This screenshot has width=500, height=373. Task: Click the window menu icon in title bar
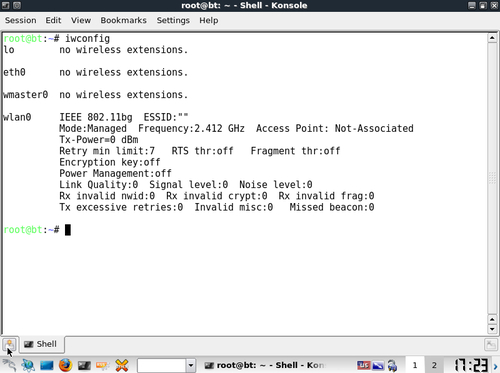[5, 5]
